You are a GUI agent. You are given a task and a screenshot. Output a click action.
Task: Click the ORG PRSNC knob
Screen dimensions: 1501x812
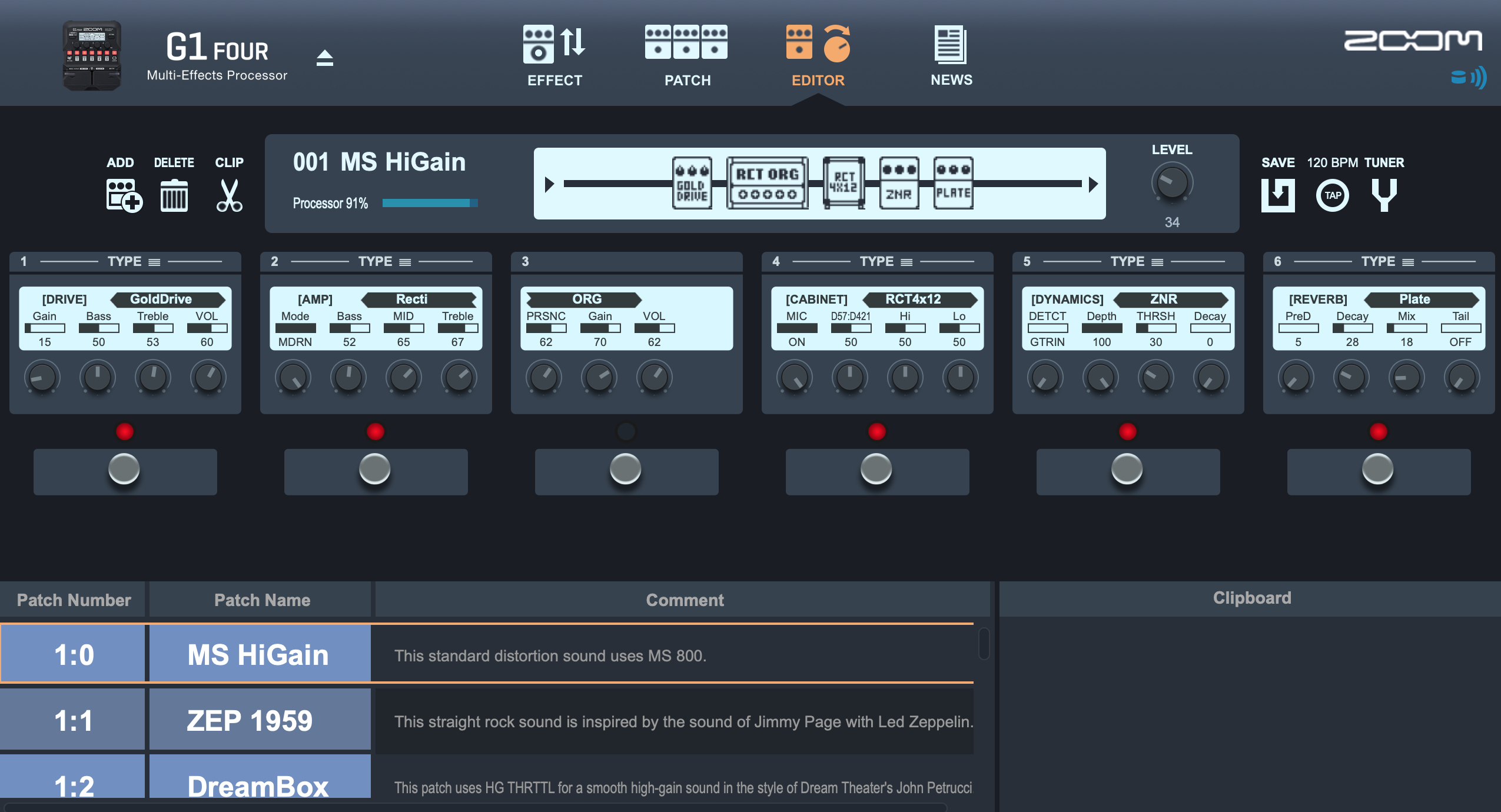[543, 377]
